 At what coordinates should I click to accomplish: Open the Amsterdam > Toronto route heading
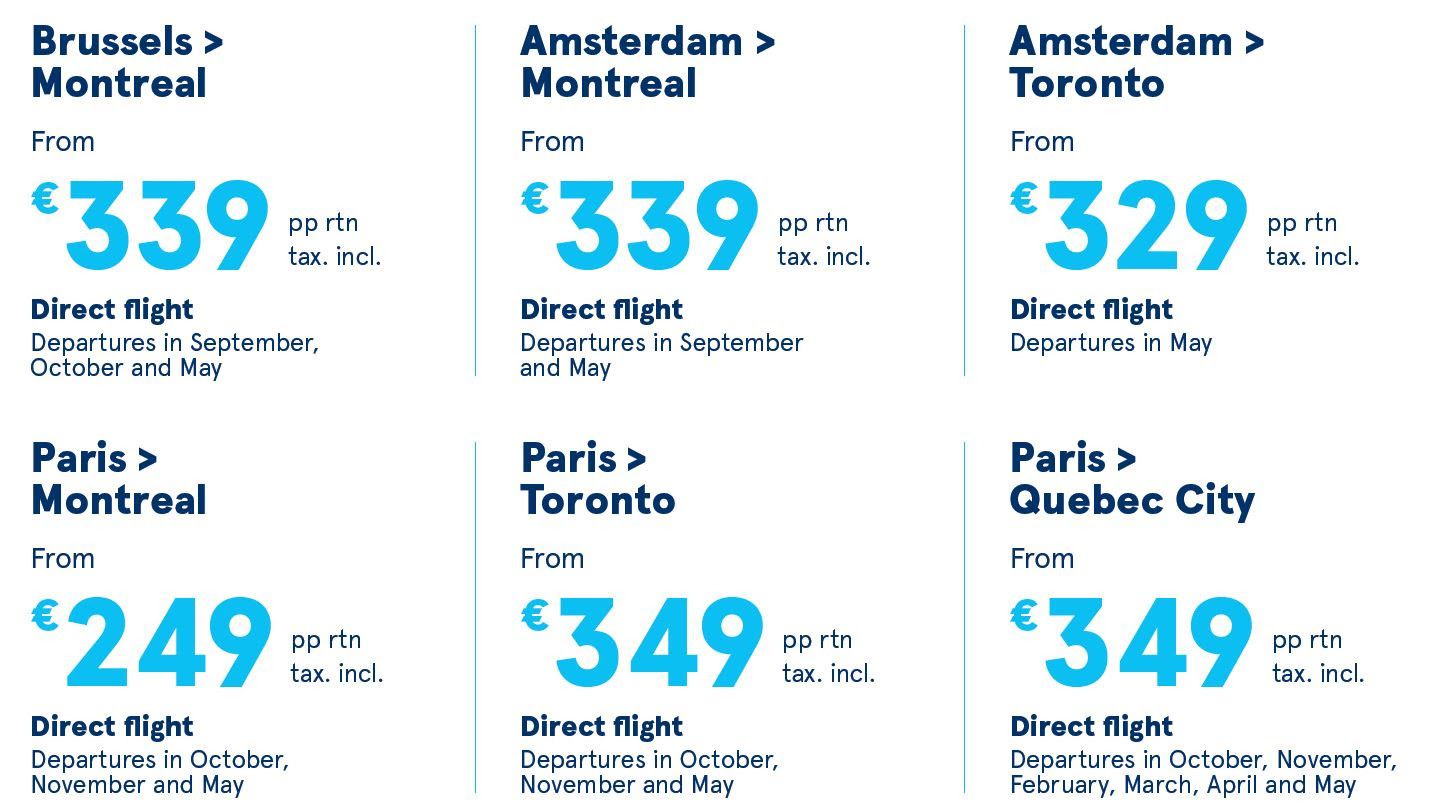(x=1137, y=62)
